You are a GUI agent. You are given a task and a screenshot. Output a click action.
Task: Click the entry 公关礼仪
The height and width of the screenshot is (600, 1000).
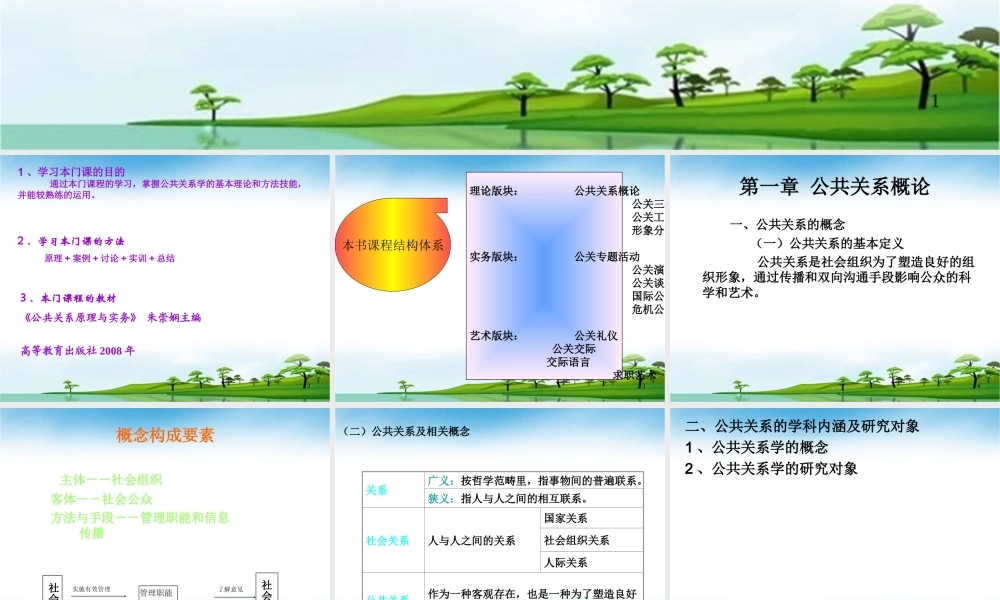tap(596, 336)
